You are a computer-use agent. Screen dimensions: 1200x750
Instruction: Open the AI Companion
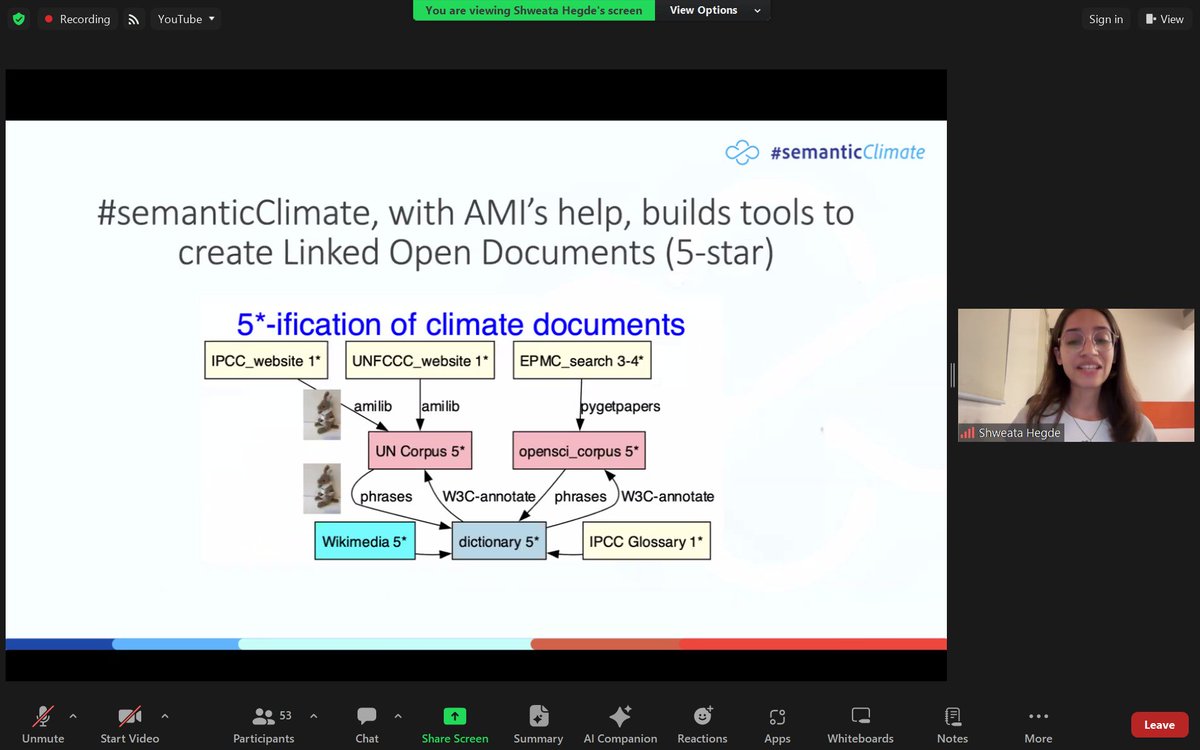click(620, 725)
